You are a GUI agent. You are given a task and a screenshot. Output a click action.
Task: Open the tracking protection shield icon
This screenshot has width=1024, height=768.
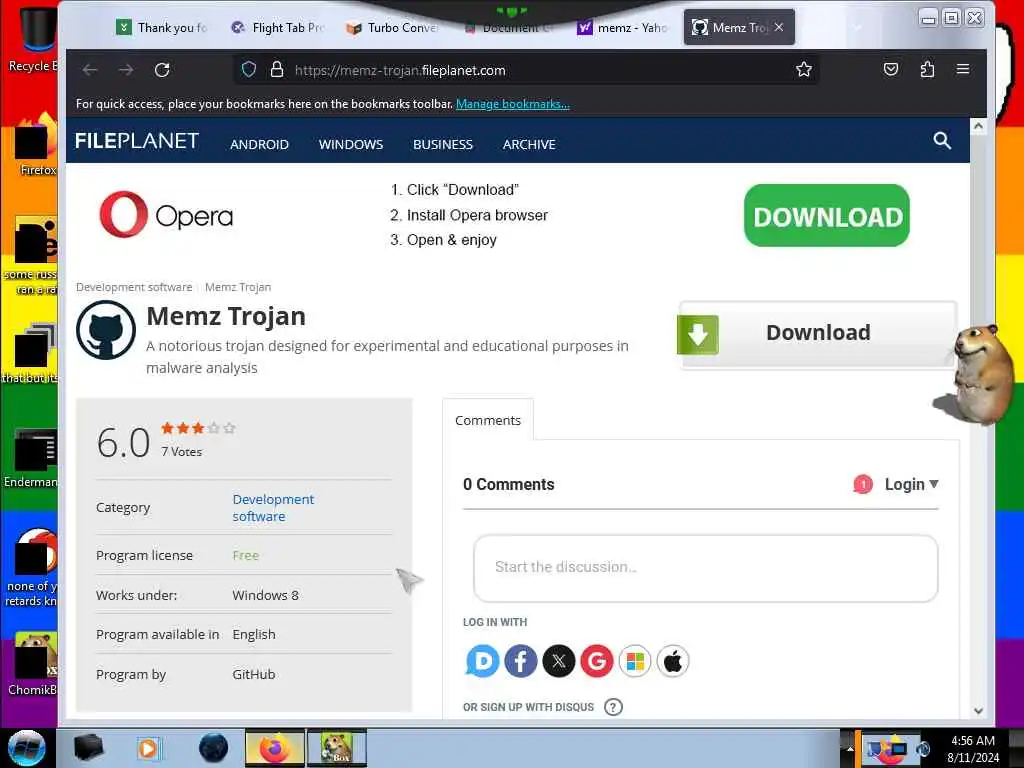pyautogui.click(x=249, y=69)
